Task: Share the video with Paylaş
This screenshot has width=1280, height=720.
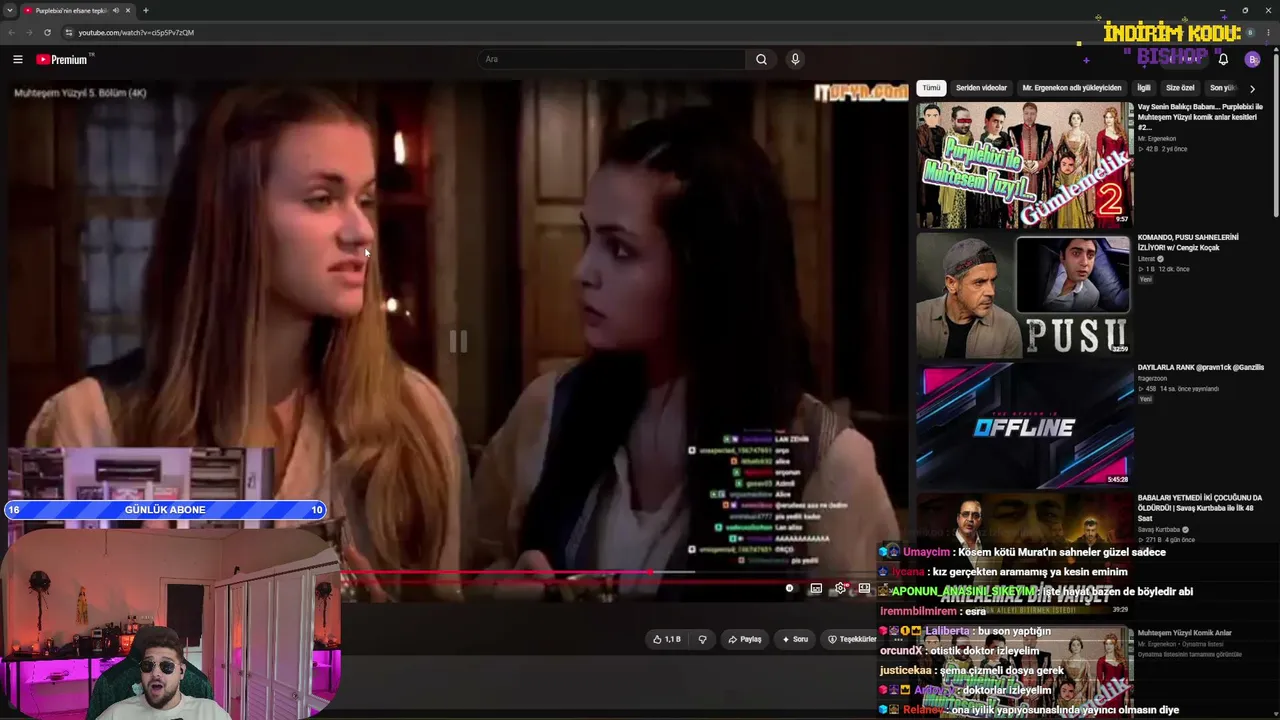Action: [x=745, y=639]
